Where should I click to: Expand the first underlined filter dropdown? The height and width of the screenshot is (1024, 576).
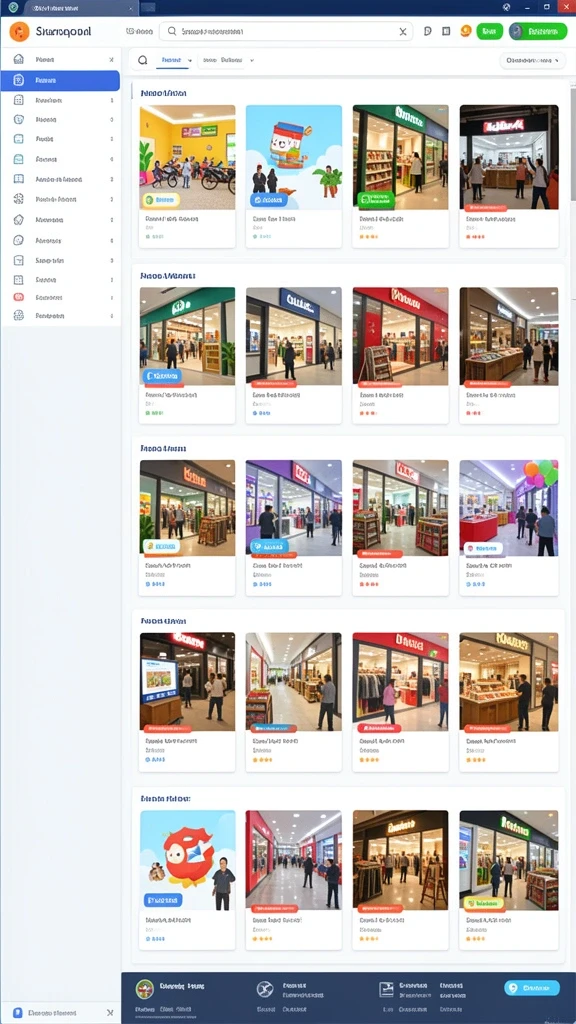click(175, 60)
